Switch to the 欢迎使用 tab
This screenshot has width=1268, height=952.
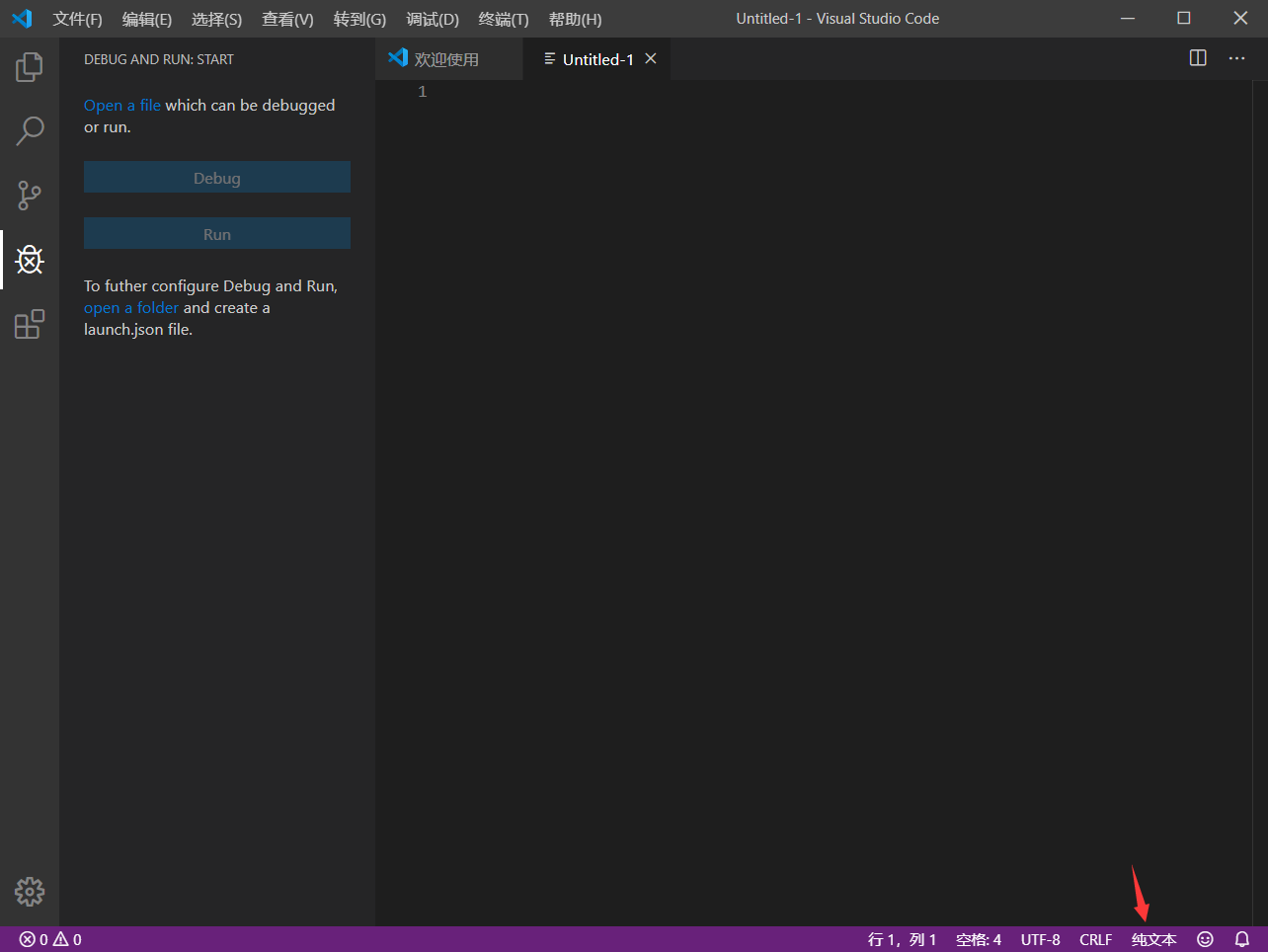(x=449, y=59)
